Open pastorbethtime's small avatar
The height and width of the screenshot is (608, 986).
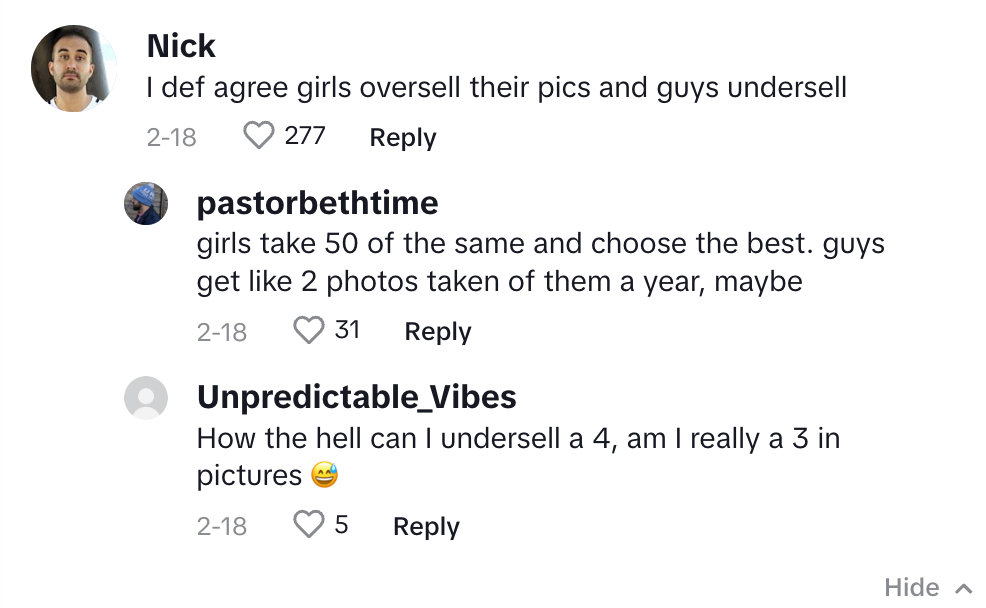tap(145, 204)
